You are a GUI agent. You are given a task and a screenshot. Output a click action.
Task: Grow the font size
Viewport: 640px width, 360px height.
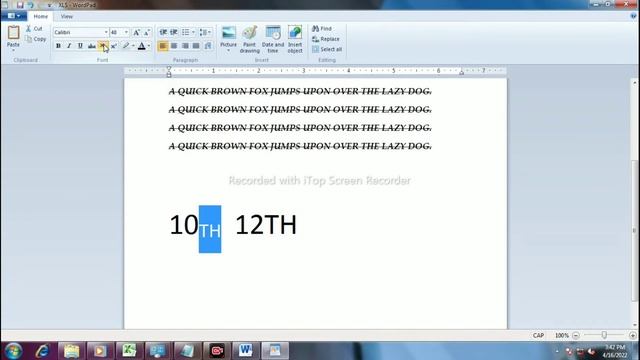[136, 32]
